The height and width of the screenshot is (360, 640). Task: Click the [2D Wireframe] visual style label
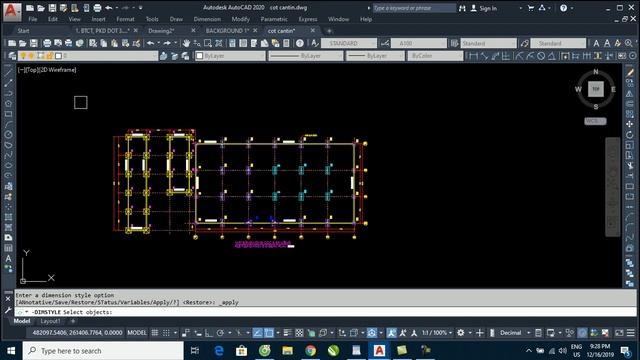(x=58, y=70)
